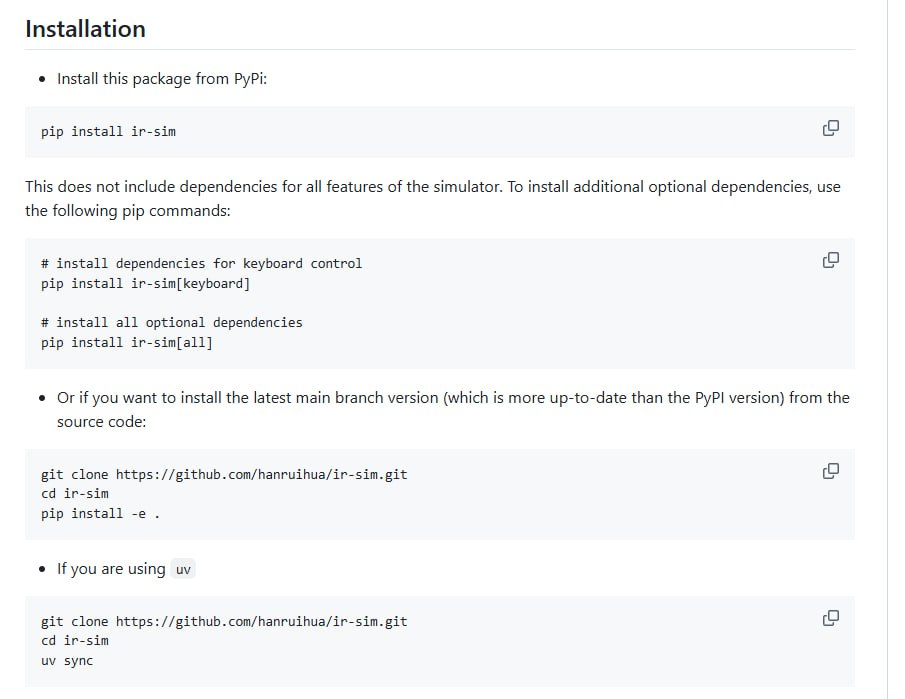Copy the optional dependencies code block
905x699 pixels.
(x=830, y=260)
